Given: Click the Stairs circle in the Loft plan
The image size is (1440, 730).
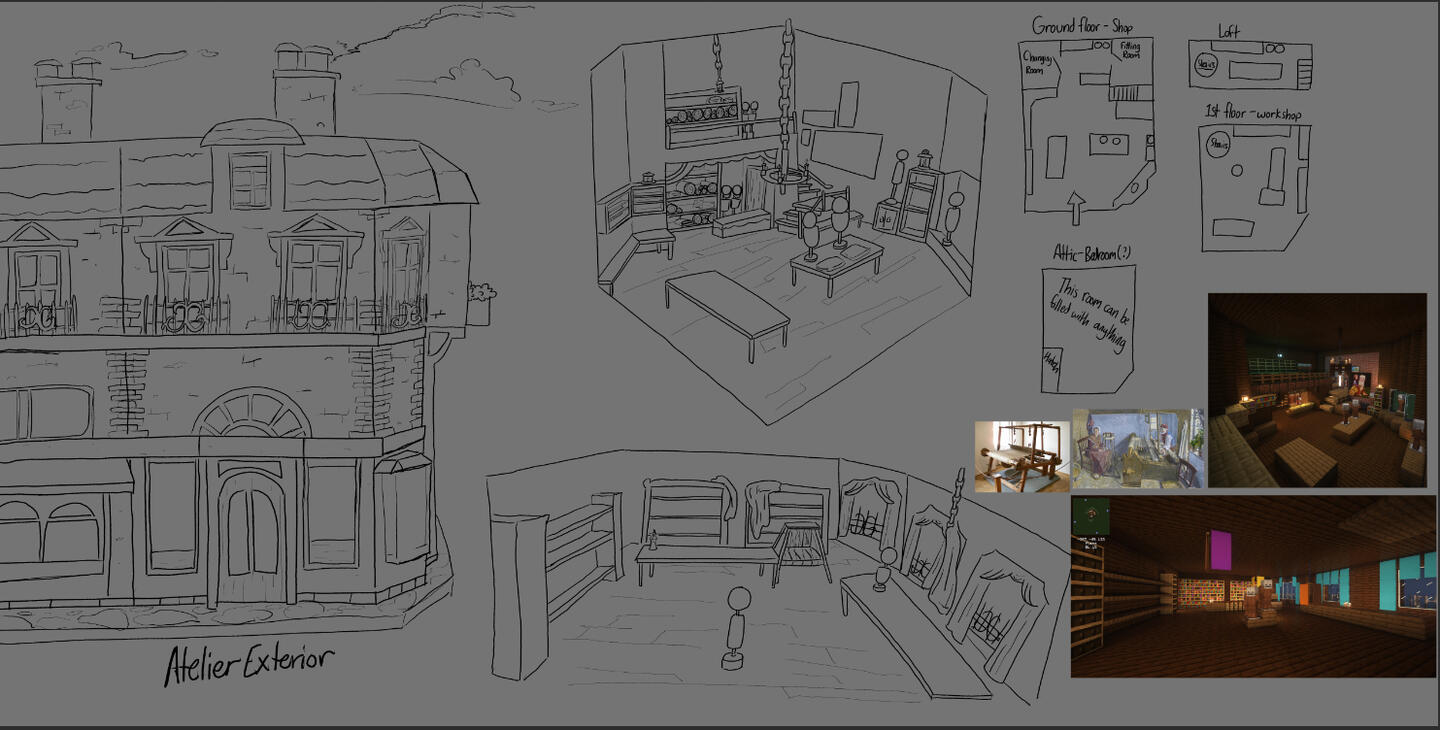Looking at the screenshot, I should [x=1207, y=63].
